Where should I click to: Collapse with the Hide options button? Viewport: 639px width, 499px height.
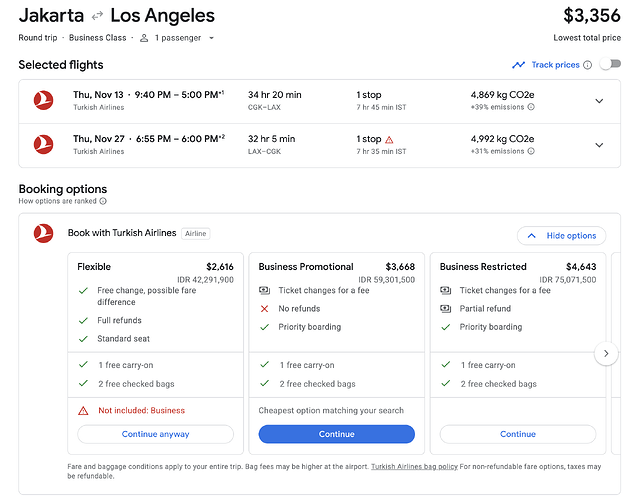pos(561,236)
